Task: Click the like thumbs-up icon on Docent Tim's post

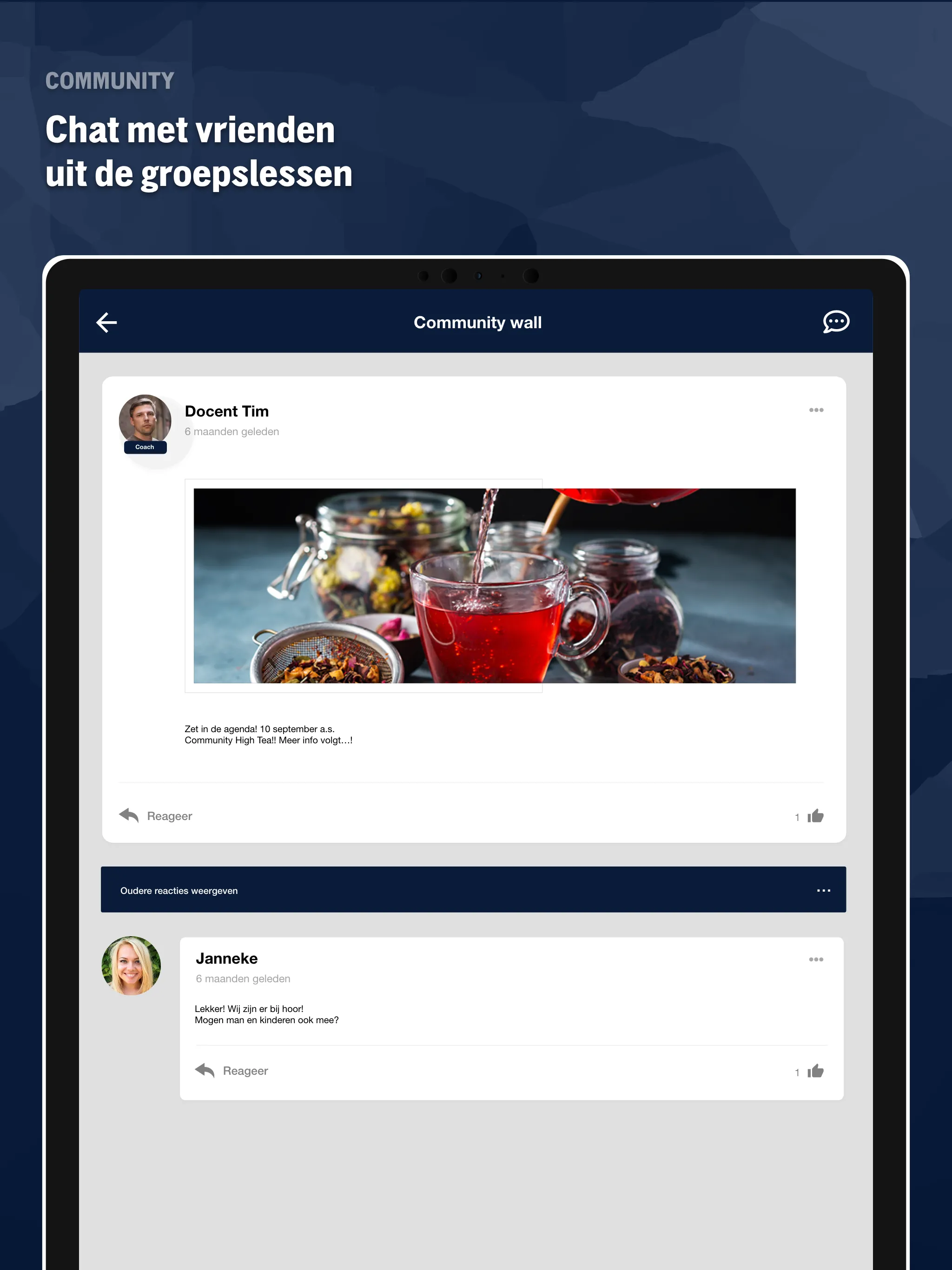Action: click(816, 816)
